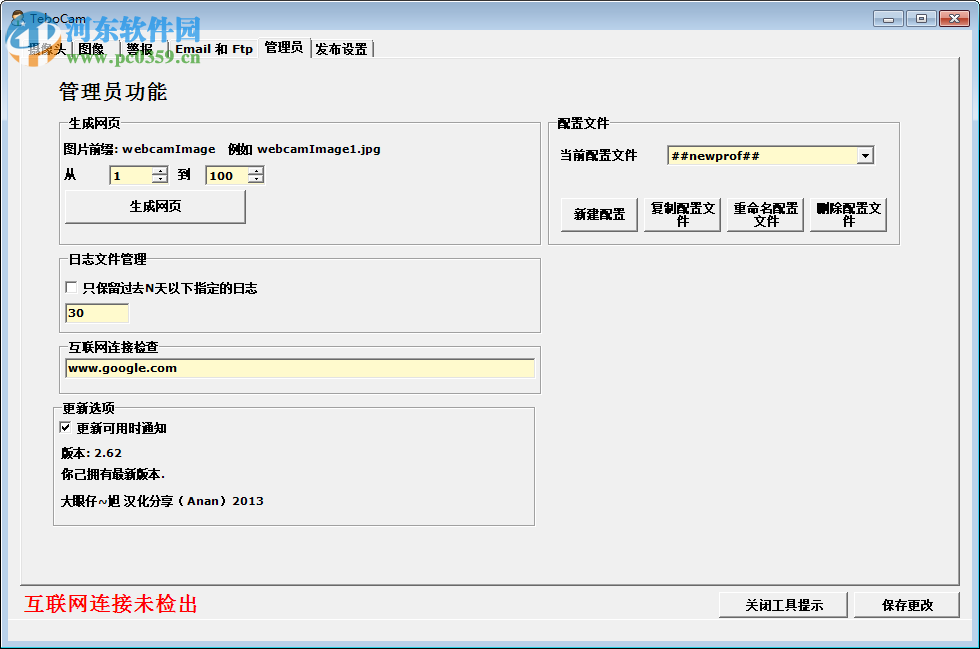Click the 管理员功能 heading
This screenshot has width=980, height=649.
pos(113,92)
